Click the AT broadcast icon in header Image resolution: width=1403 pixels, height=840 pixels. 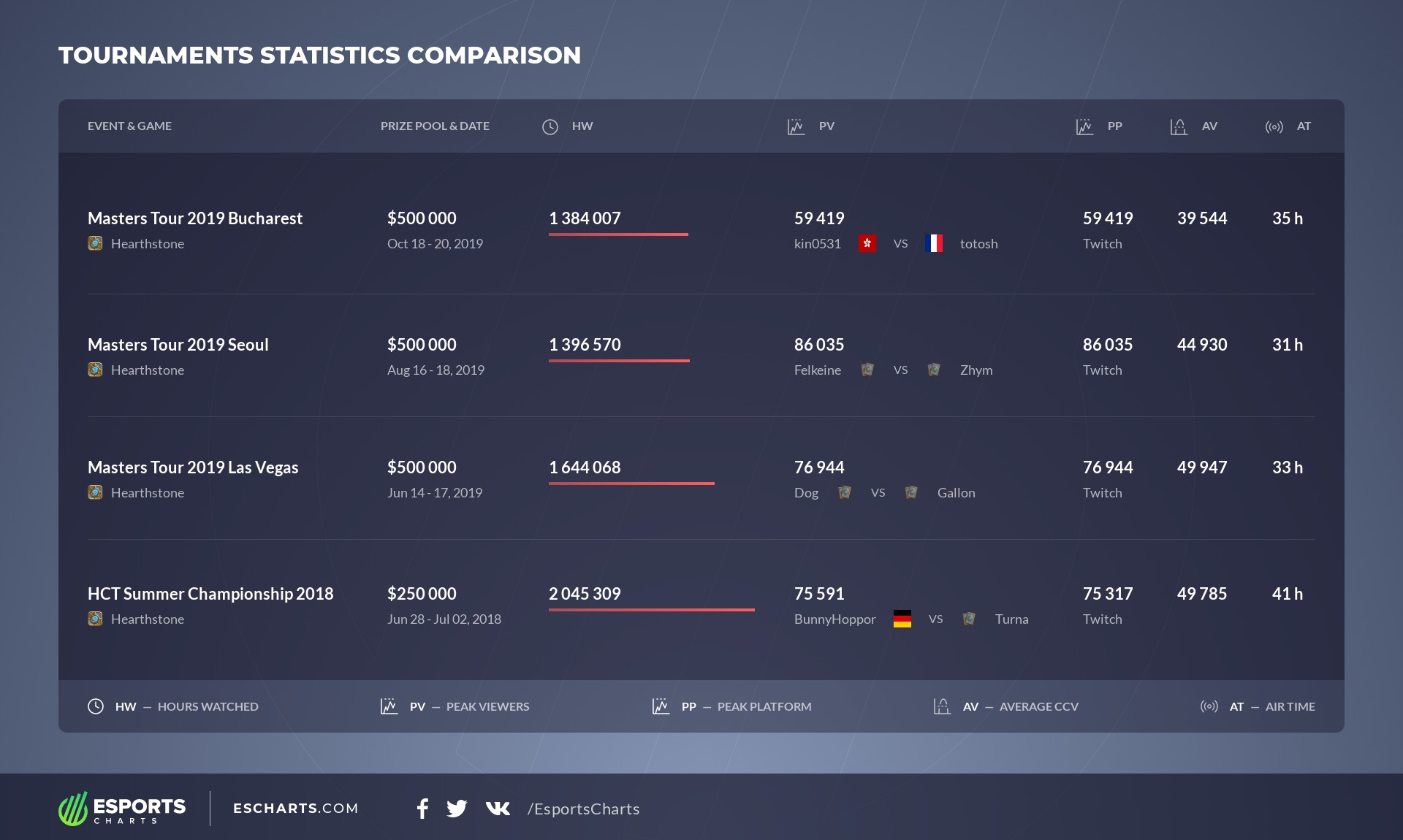click(x=1274, y=127)
